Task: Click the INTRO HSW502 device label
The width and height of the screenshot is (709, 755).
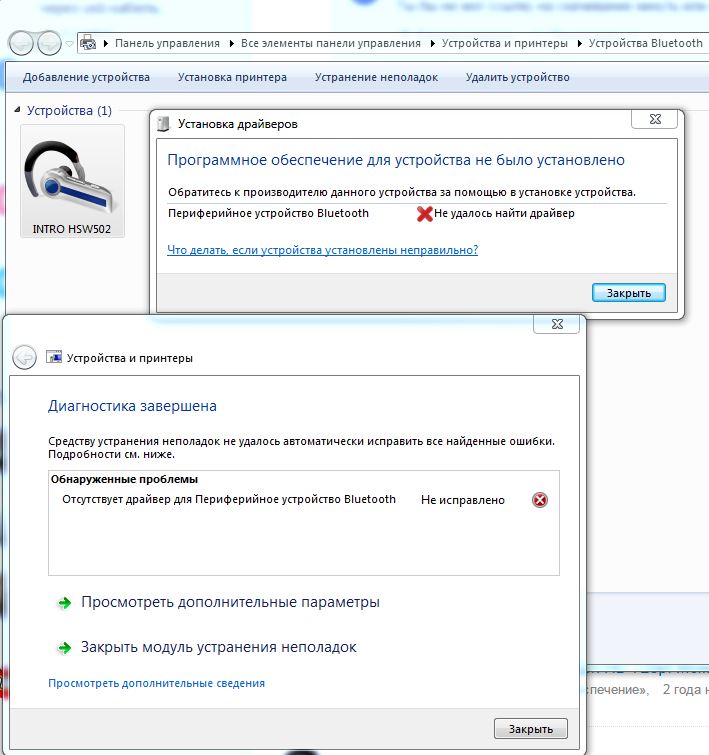Action: point(72,229)
